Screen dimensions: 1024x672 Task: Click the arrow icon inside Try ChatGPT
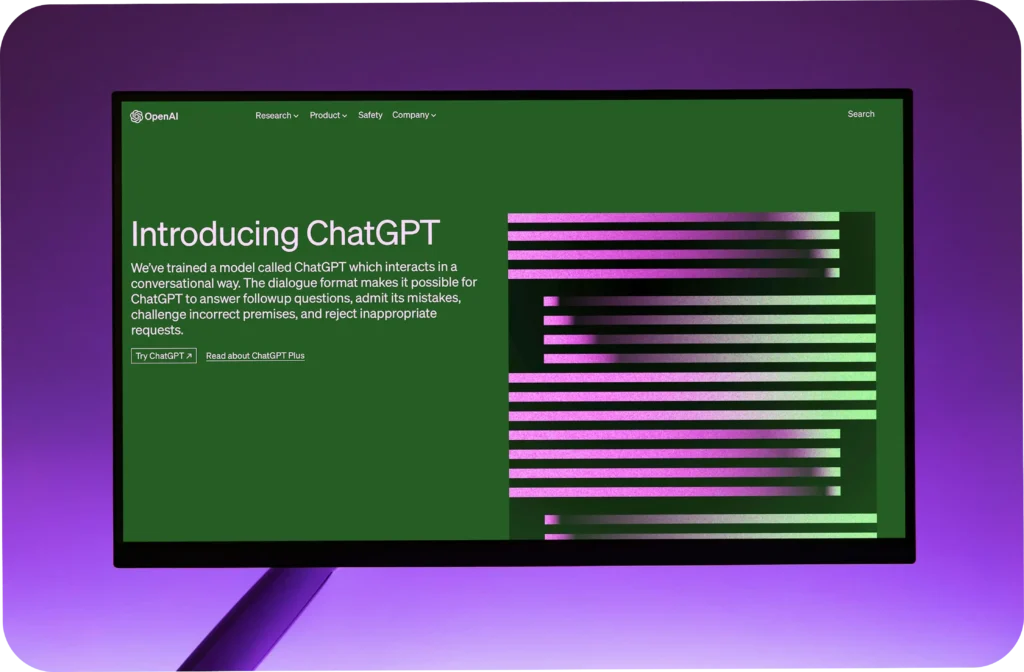coord(189,356)
